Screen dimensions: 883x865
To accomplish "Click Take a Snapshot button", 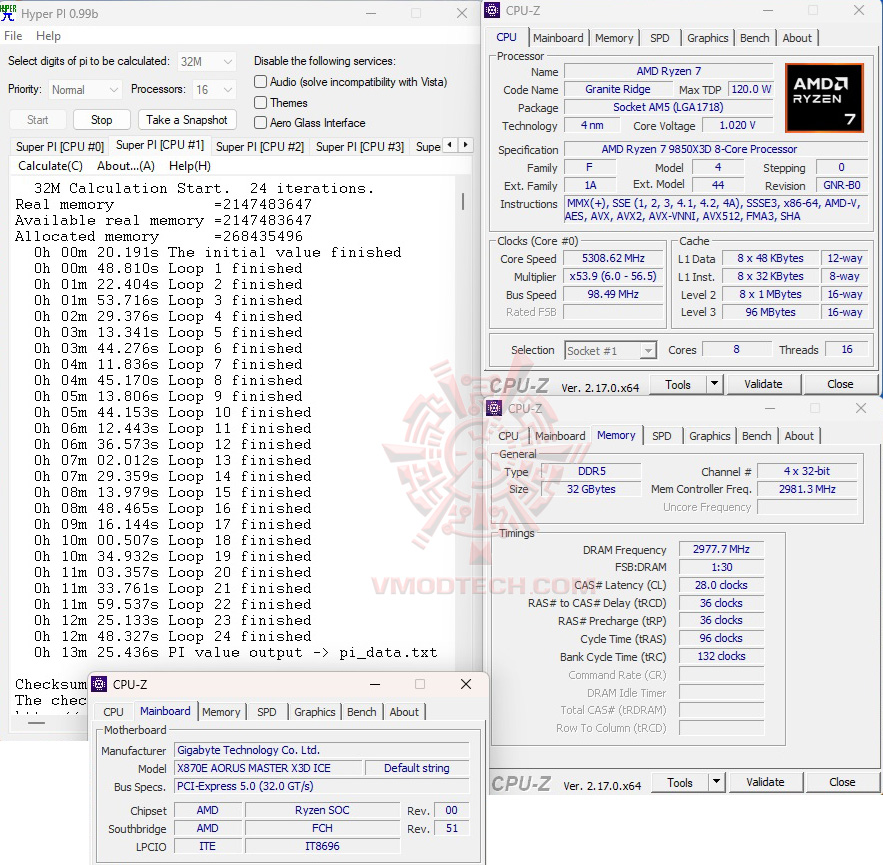I will coord(187,120).
